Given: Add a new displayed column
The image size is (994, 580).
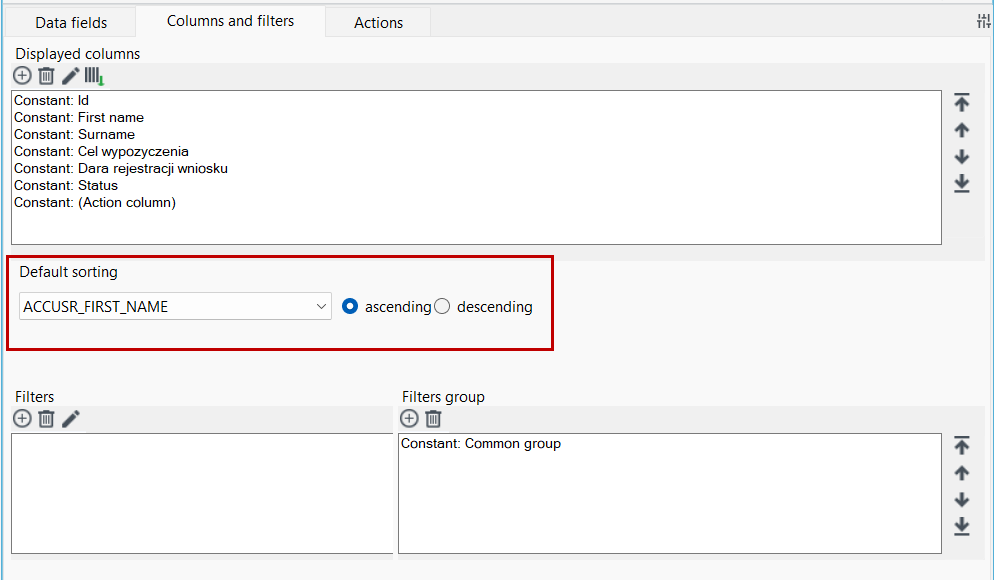Looking at the screenshot, I should pyautogui.click(x=22, y=76).
